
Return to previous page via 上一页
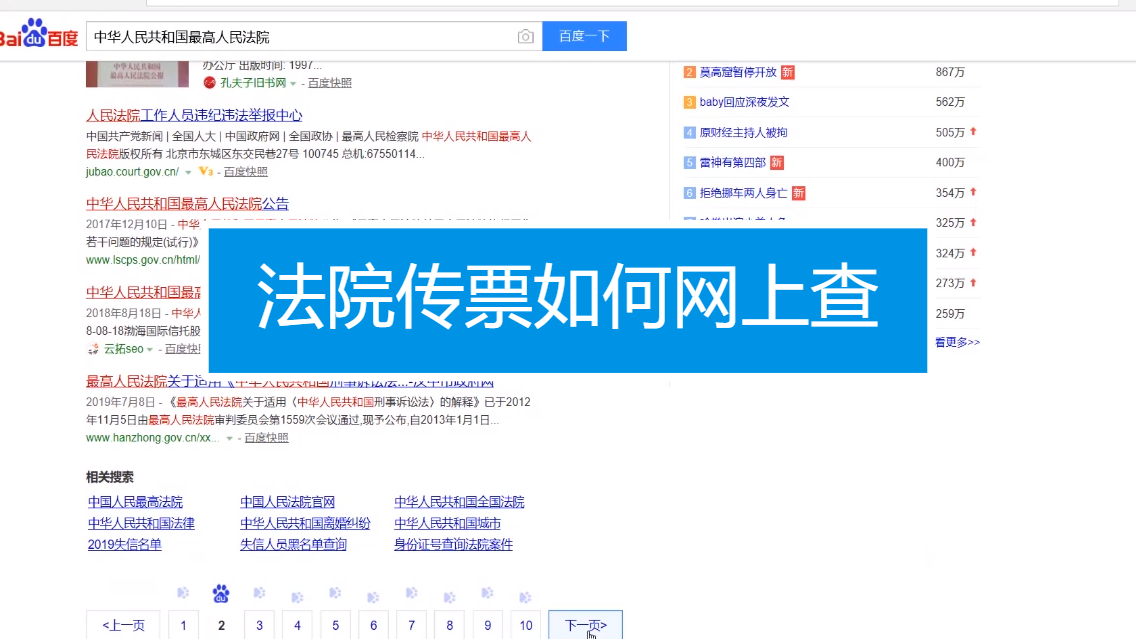pyautogui.click(x=122, y=625)
